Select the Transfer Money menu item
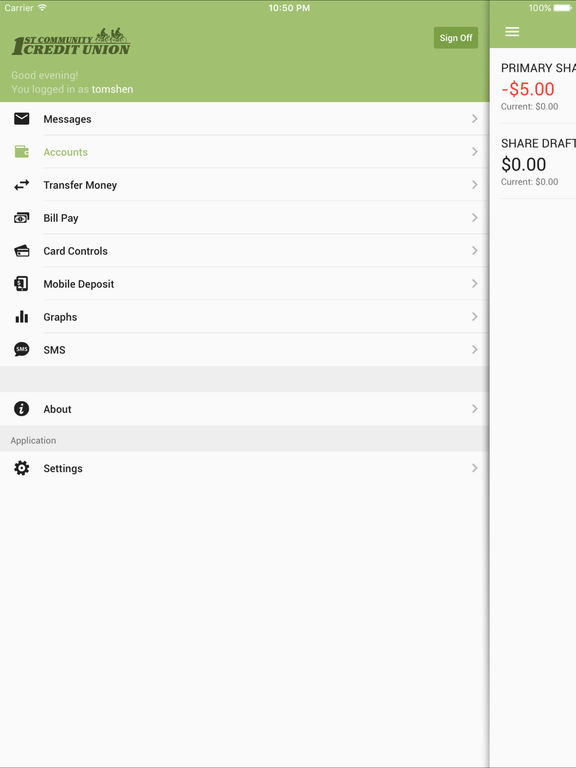This screenshot has width=576, height=768. coord(244,185)
